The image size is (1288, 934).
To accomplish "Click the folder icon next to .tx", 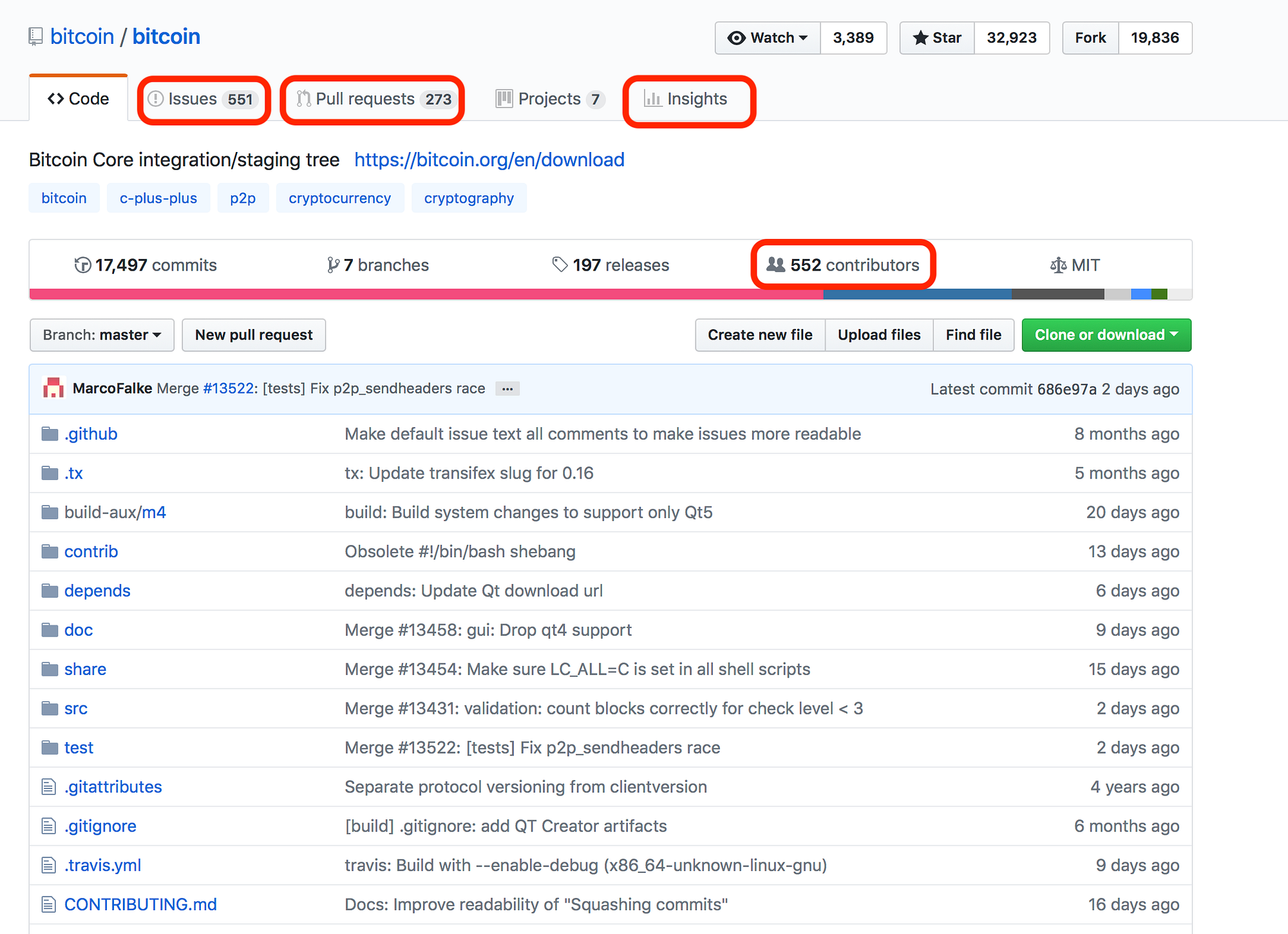I will click(x=50, y=473).
